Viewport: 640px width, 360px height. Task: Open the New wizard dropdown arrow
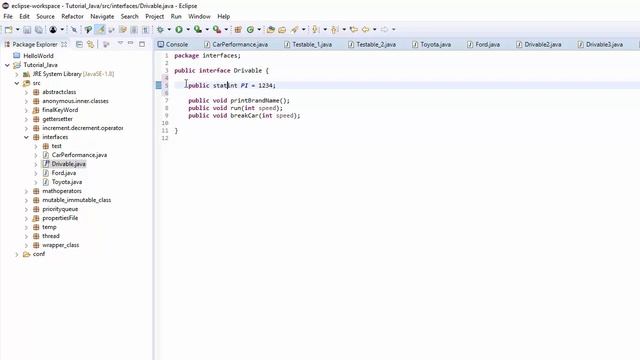click(18, 29)
